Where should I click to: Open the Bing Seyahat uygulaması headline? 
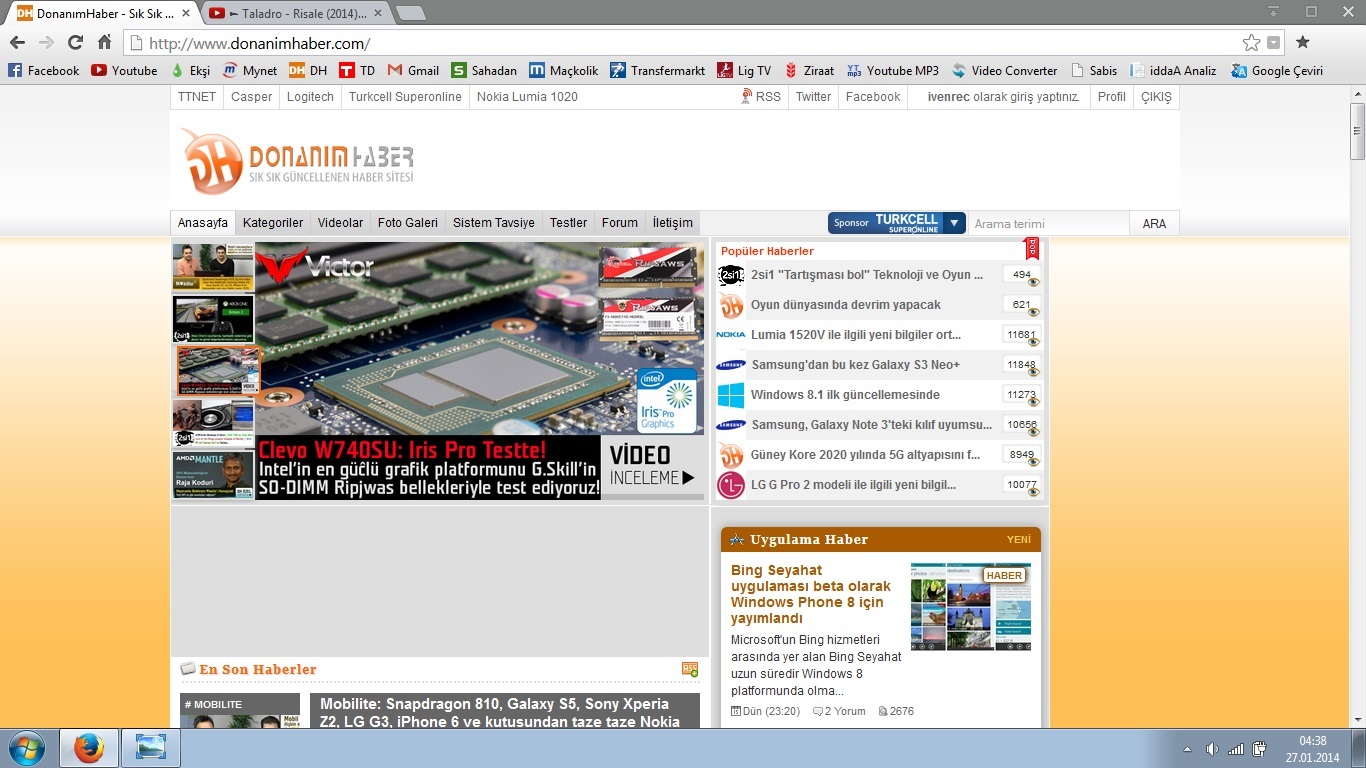811,594
